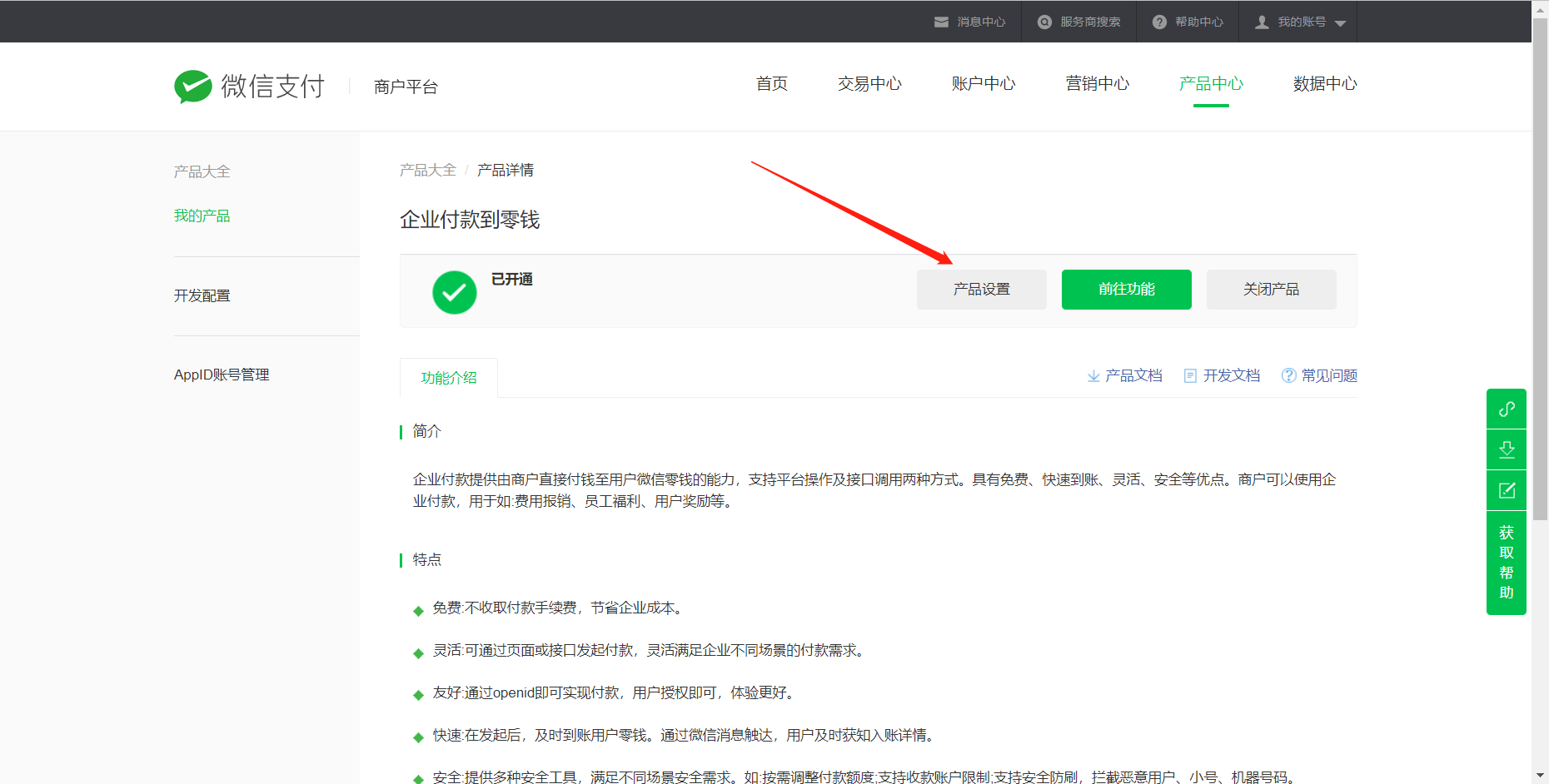Viewport: 1549px width, 784px height.
Task: Open the 首页 navigation tab
Action: pyautogui.click(x=772, y=83)
